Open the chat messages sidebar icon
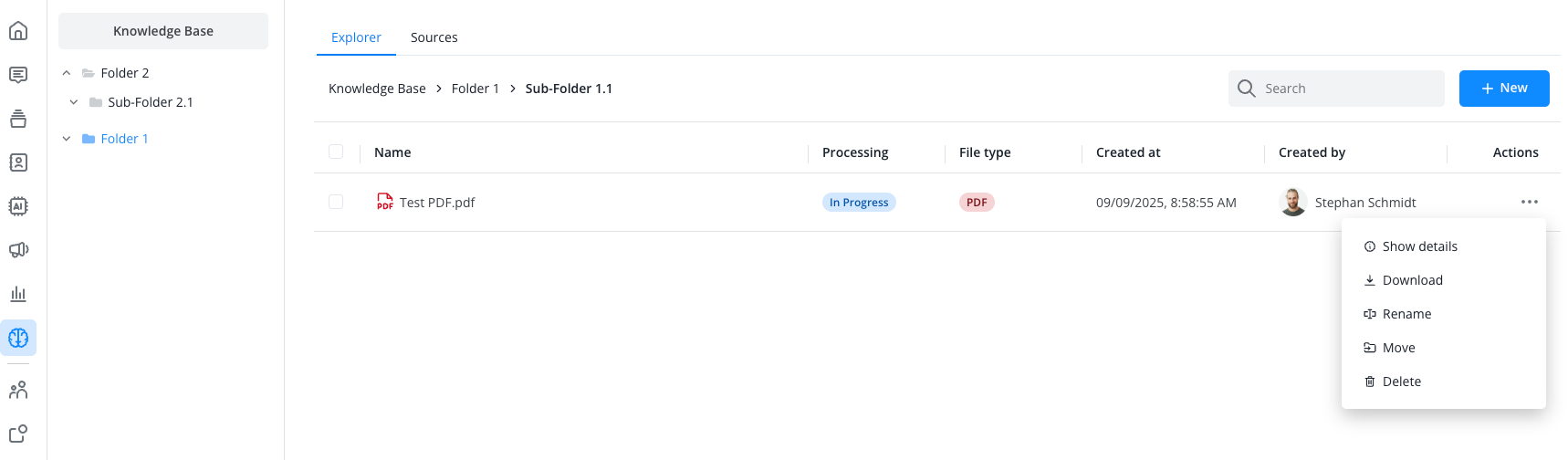 [x=18, y=75]
